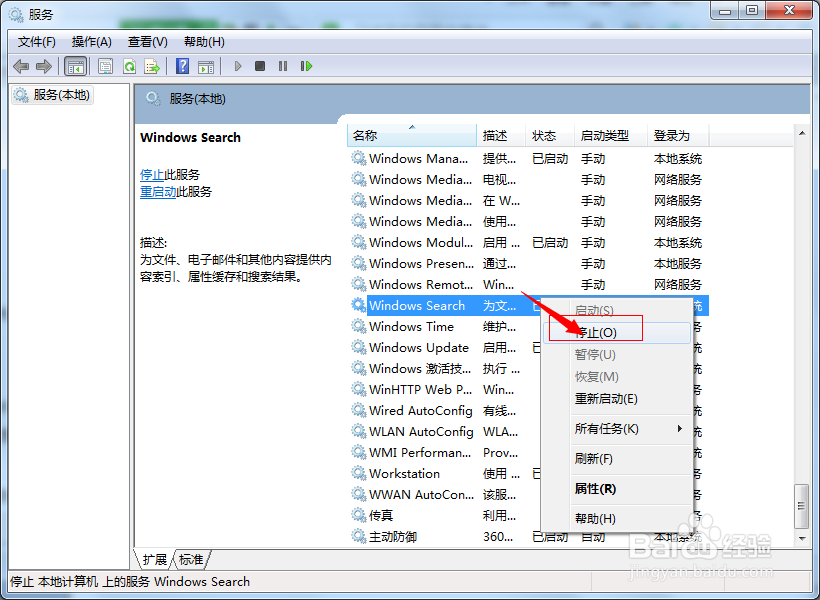Viewport: 820px width, 600px height.
Task: Open help using the blue question mark icon
Action: 183,66
